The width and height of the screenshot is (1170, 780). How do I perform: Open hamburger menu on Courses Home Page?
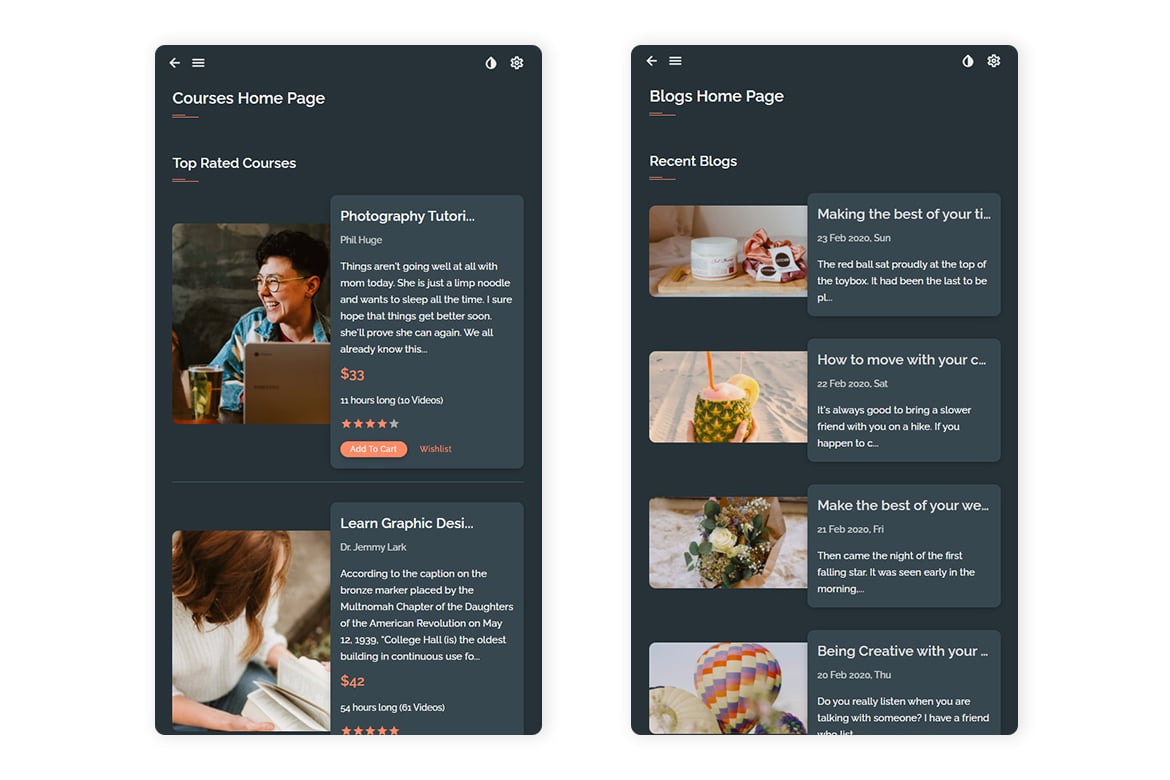198,63
